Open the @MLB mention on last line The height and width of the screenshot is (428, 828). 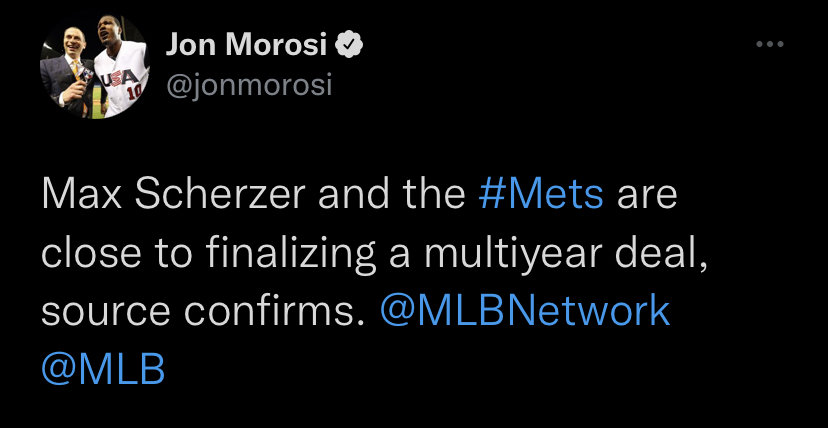[103, 370]
